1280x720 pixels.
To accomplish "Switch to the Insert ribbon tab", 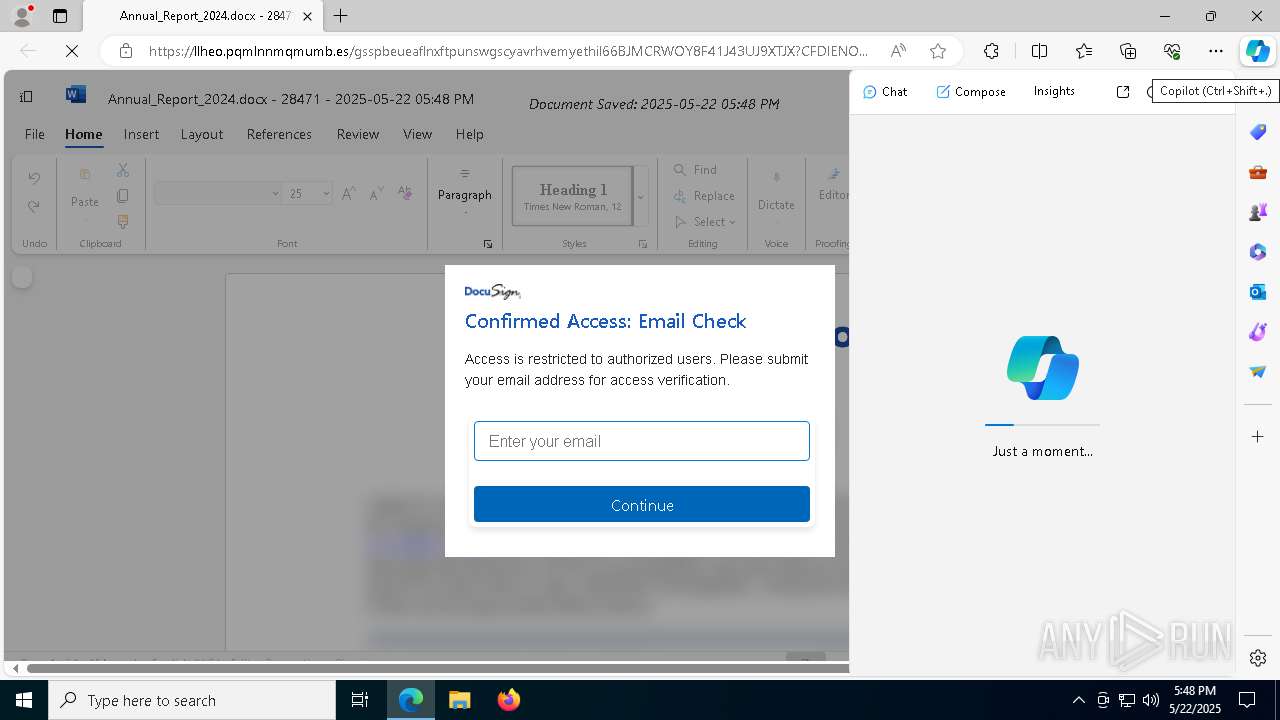I will pyautogui.click(x=141, y=134).
